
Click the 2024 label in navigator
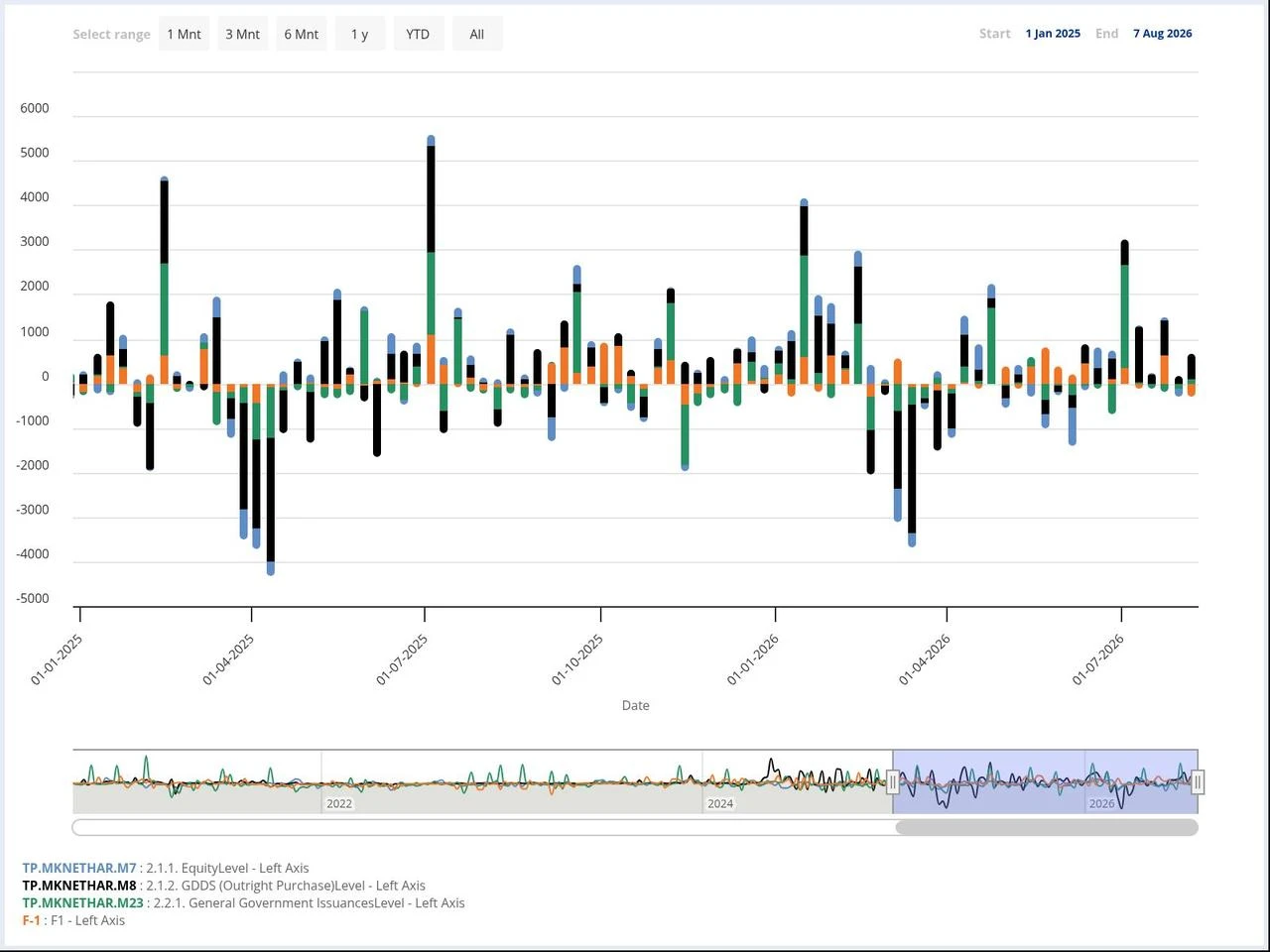[x=720, y=803]
